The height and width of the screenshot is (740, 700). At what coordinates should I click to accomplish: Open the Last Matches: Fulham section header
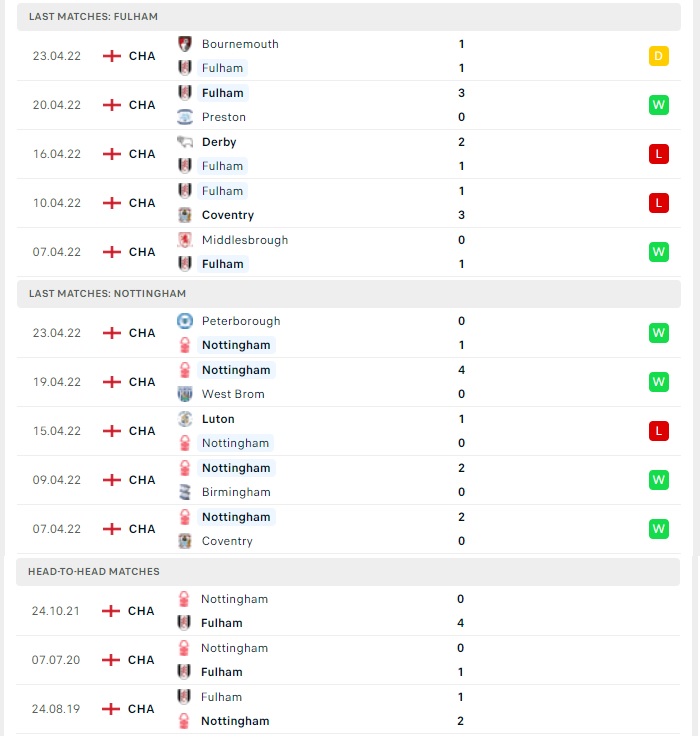pyautogui.click(x=349, y=17)
